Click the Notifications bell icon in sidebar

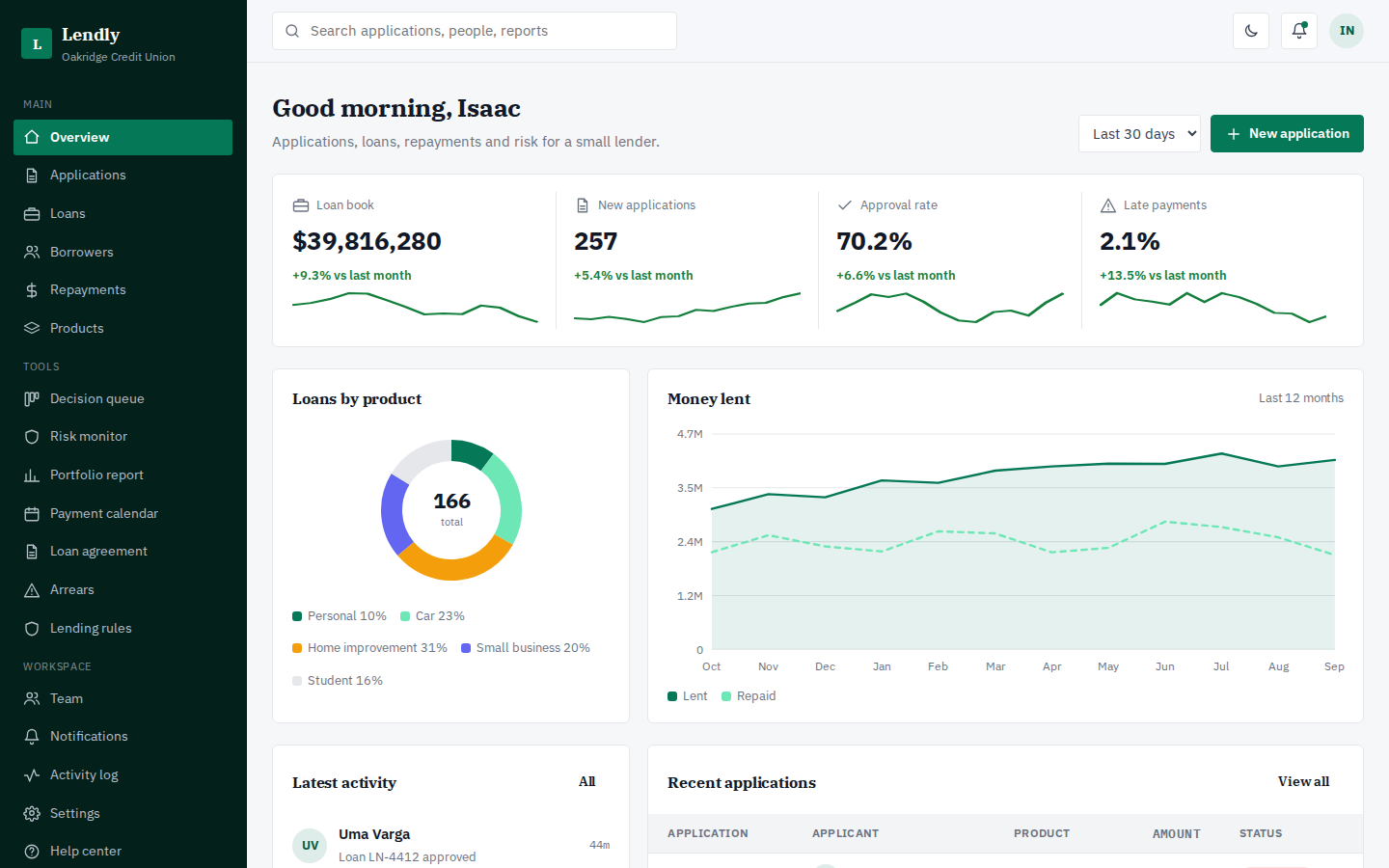[32, 737]
